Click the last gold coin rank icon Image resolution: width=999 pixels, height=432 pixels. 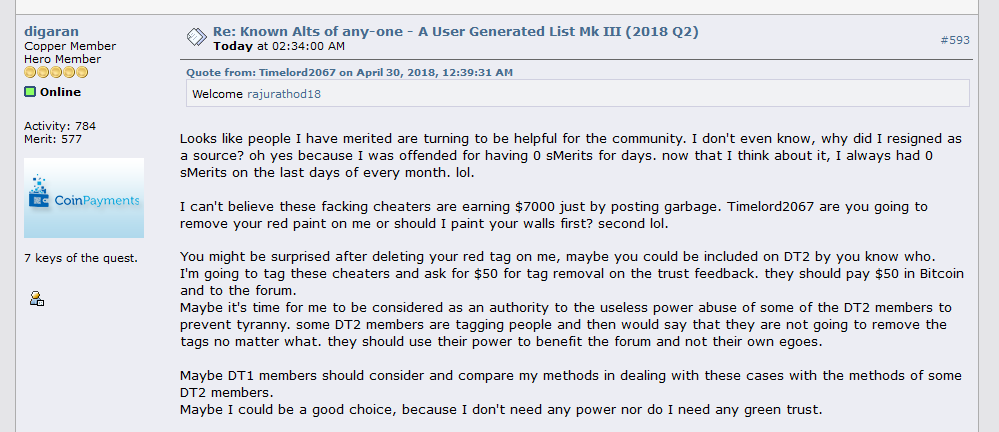[82, 72]
